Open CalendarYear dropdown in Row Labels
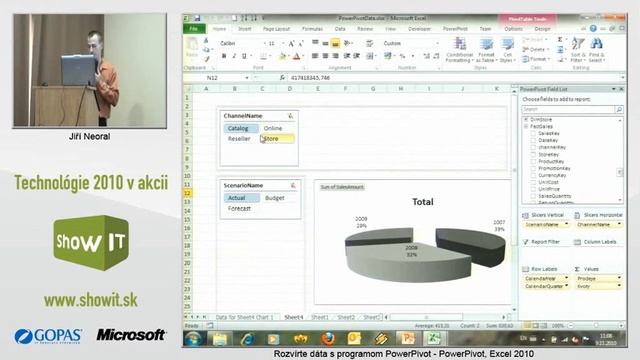 click(x=566, y=278)
